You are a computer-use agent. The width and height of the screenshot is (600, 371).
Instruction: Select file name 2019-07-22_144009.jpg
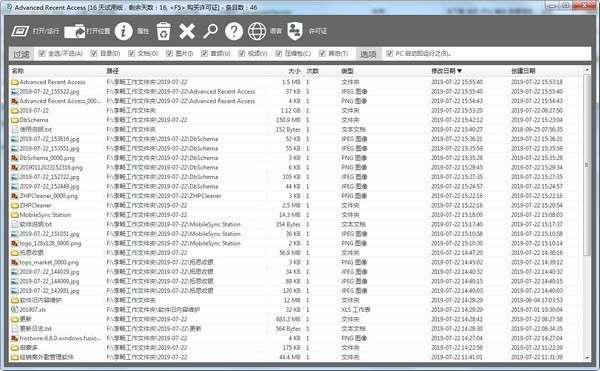(x=49, y=281)
